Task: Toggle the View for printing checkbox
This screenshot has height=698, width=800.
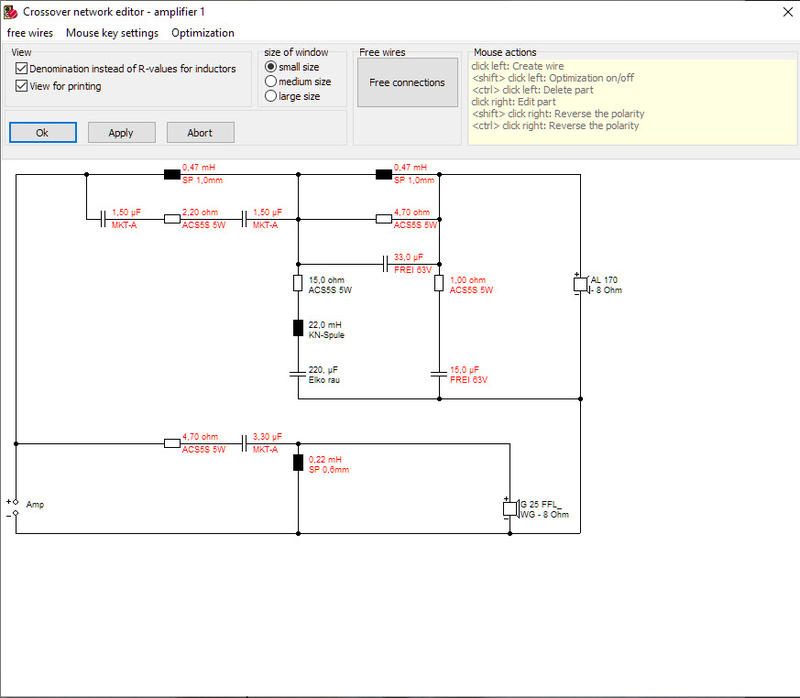Action: coord(21,86)
